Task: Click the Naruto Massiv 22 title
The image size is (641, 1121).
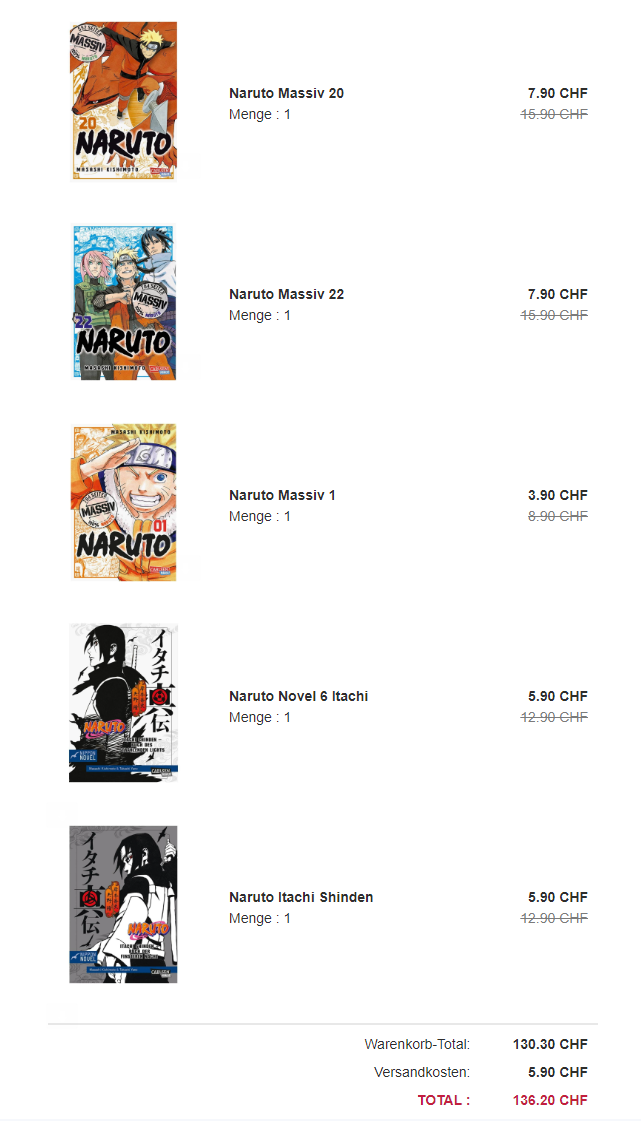Action: click(x=286, y=294)
